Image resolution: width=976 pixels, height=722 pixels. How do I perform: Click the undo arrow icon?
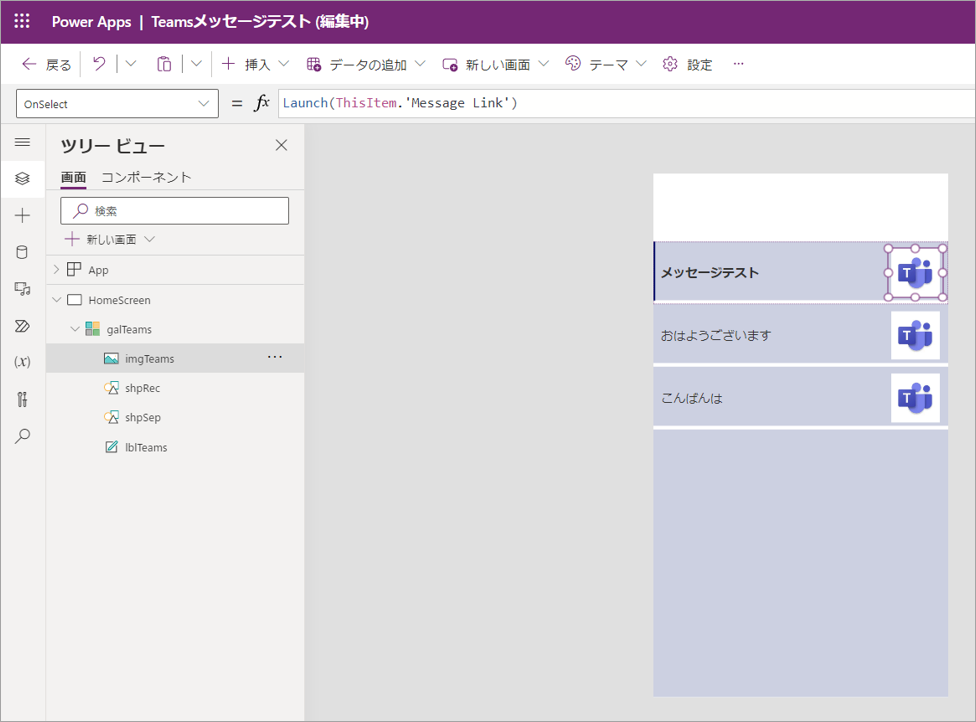pyautogui.click(x=100, y=63)
